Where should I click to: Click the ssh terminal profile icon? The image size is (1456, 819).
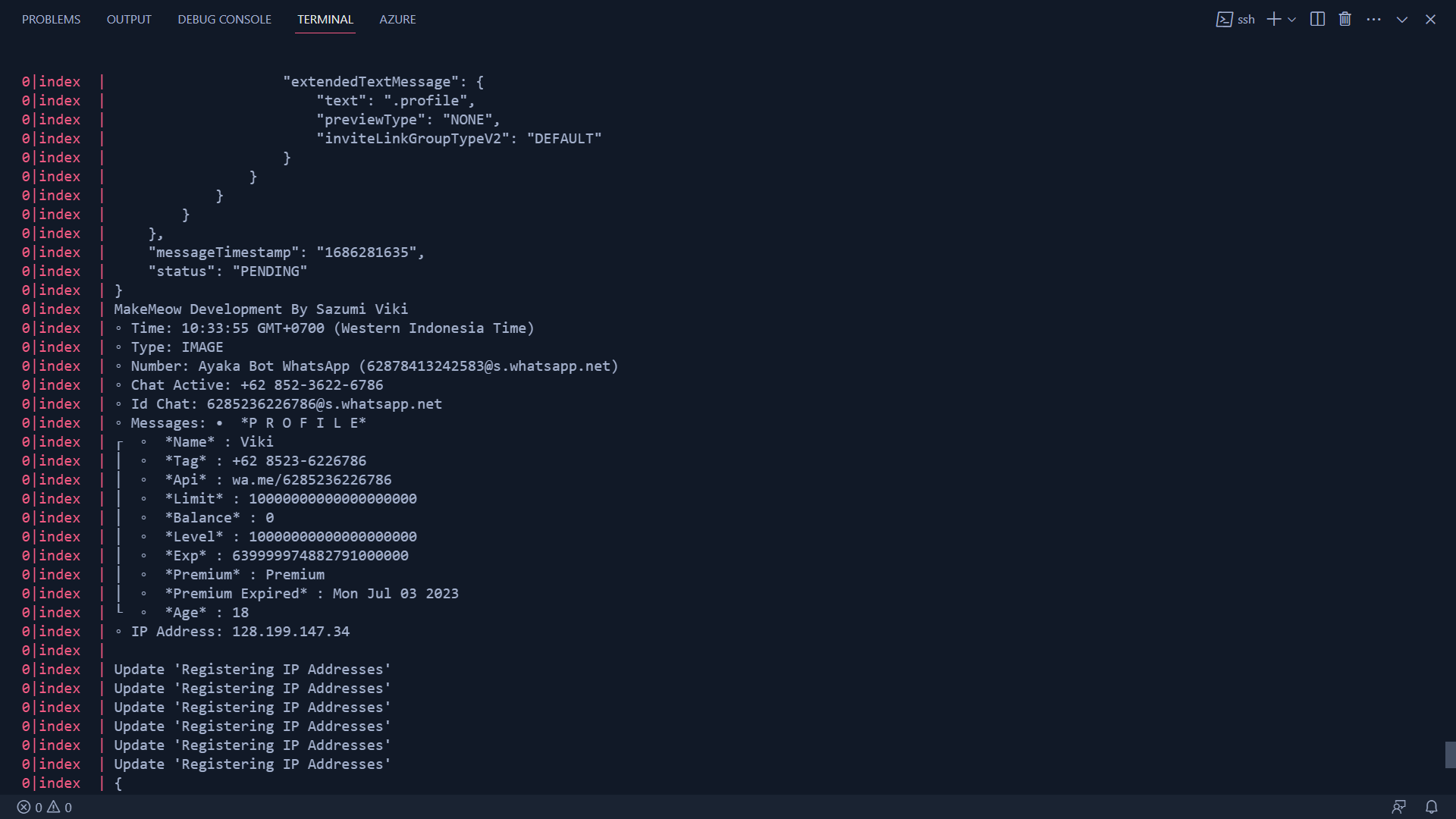pyautogui.click(x=1224, y=20)
